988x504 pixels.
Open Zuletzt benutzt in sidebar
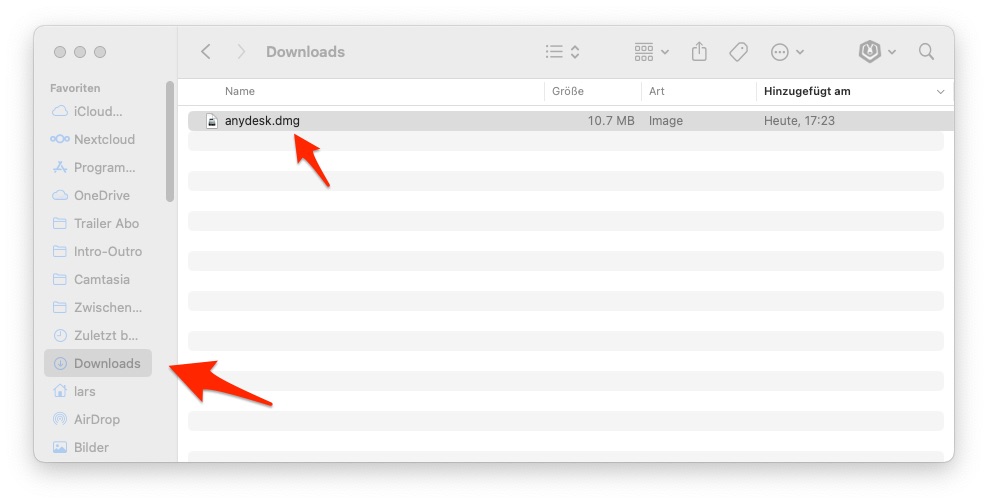98,335
